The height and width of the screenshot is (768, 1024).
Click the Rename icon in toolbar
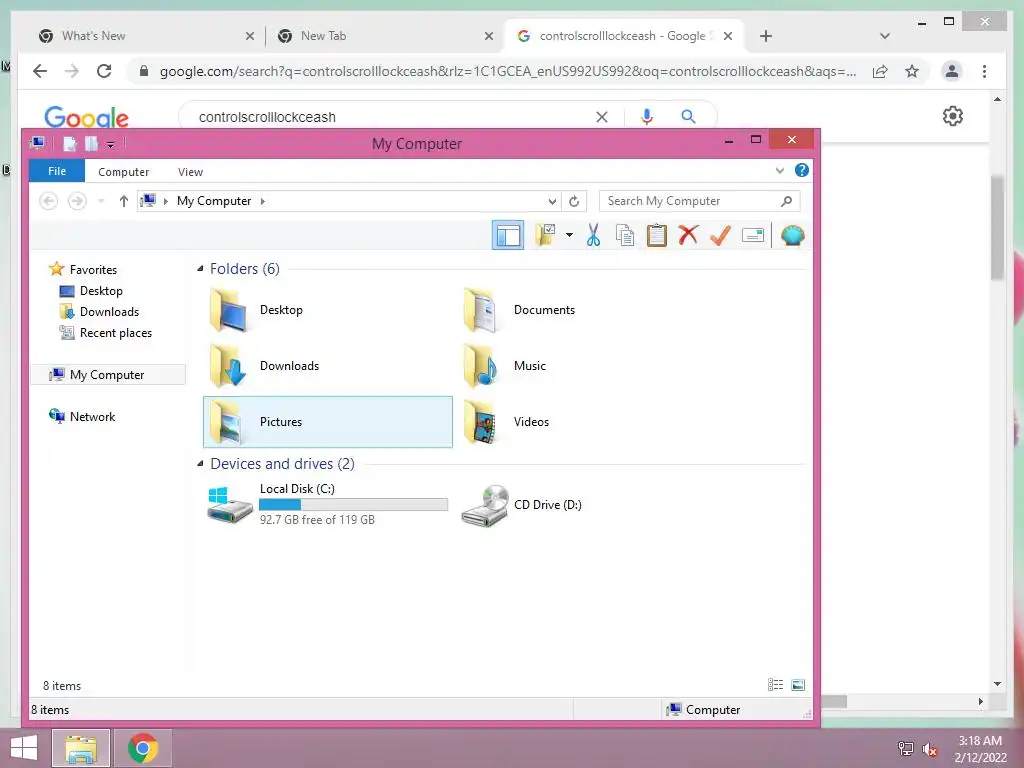(752, 235)
